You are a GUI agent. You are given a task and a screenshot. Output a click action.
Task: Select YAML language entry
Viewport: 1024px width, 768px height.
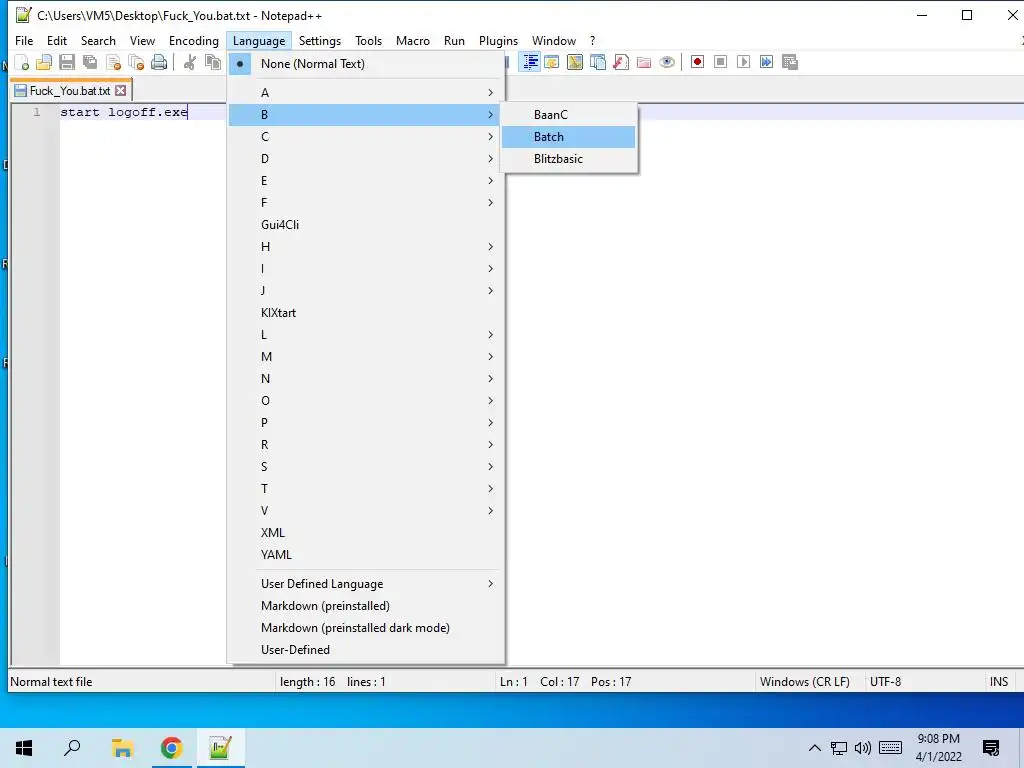click(366, 555)
